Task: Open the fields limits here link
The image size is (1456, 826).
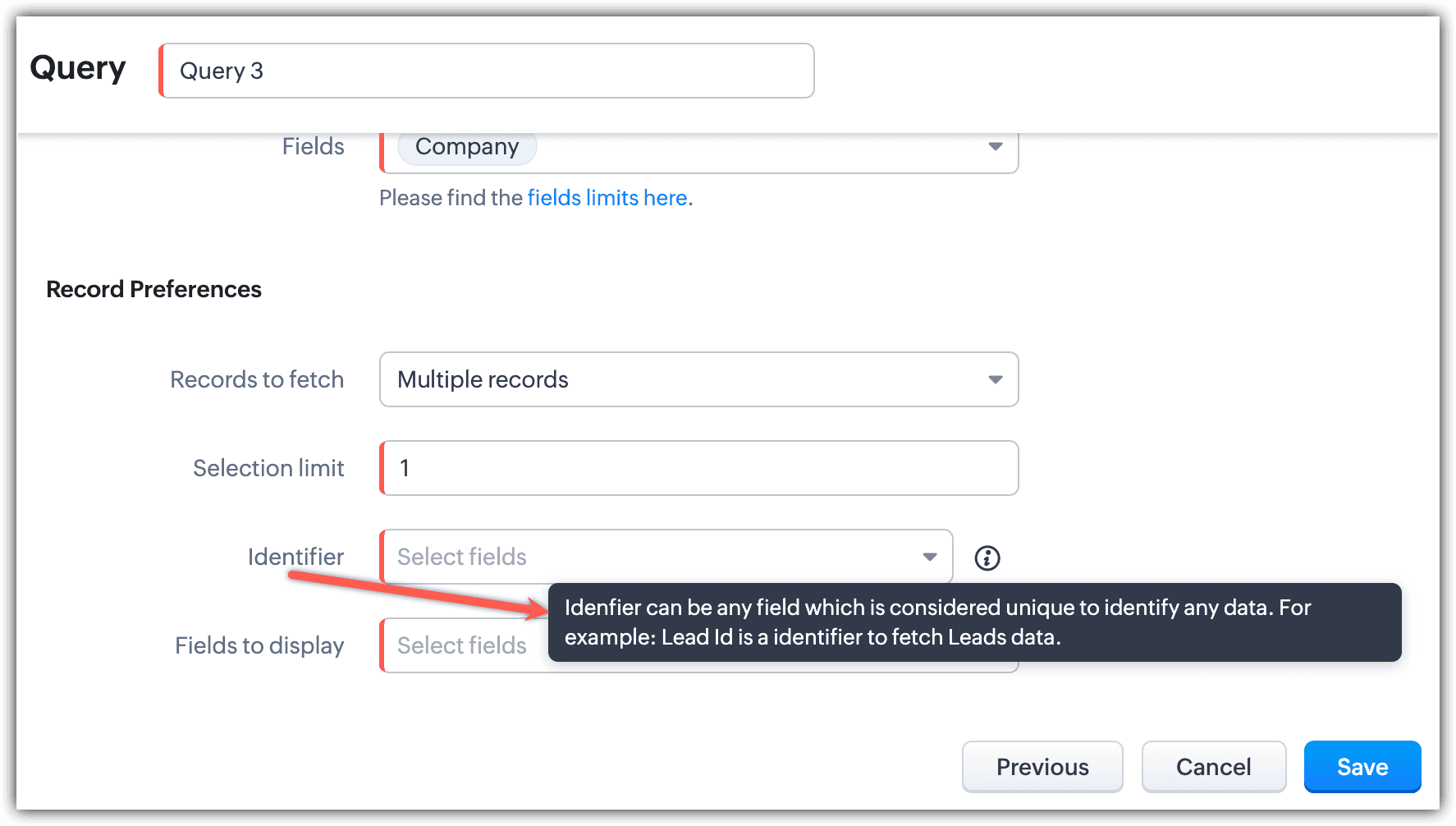Action: [x=607, y=198]
